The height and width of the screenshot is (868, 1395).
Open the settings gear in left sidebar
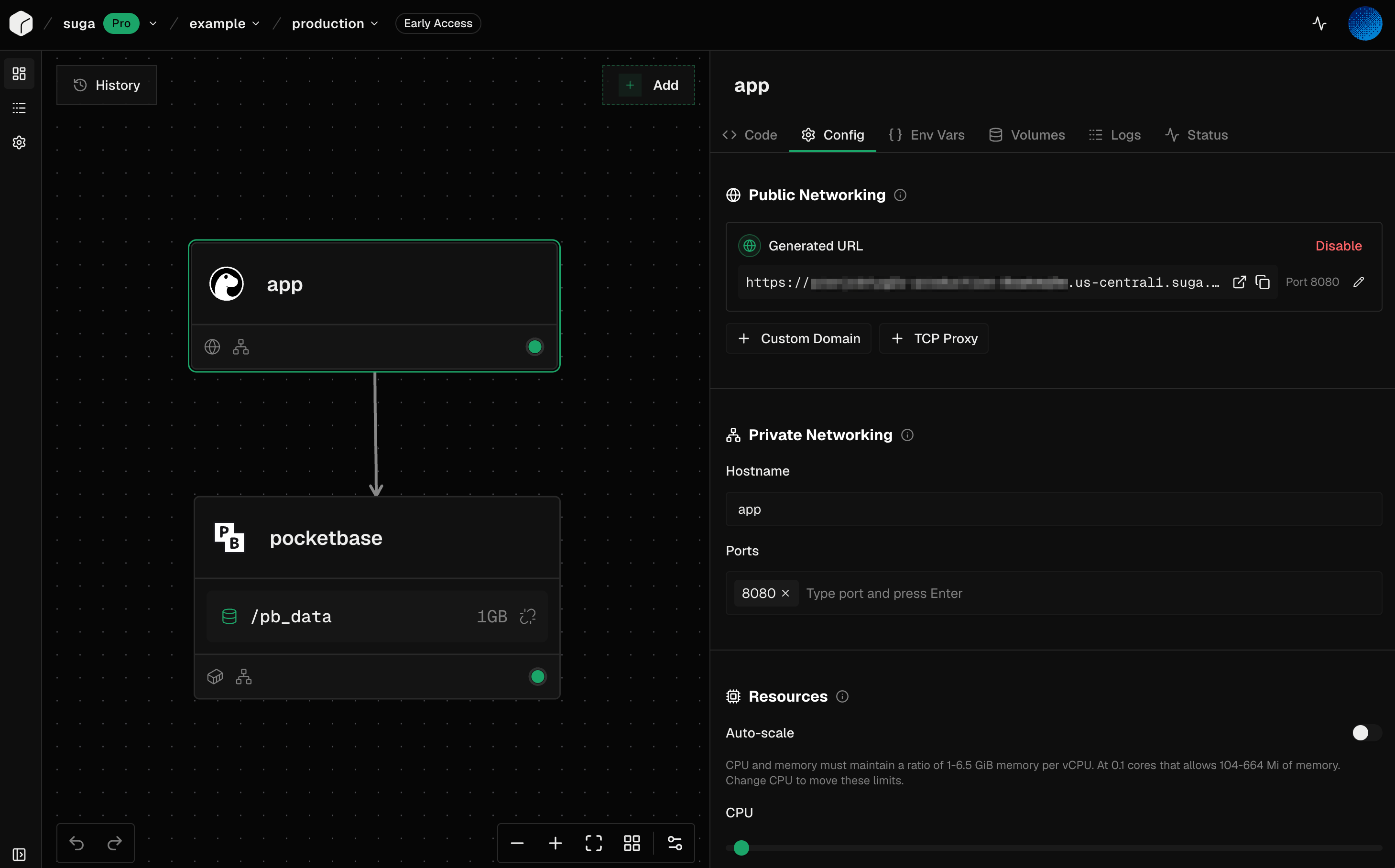(19, 142)
